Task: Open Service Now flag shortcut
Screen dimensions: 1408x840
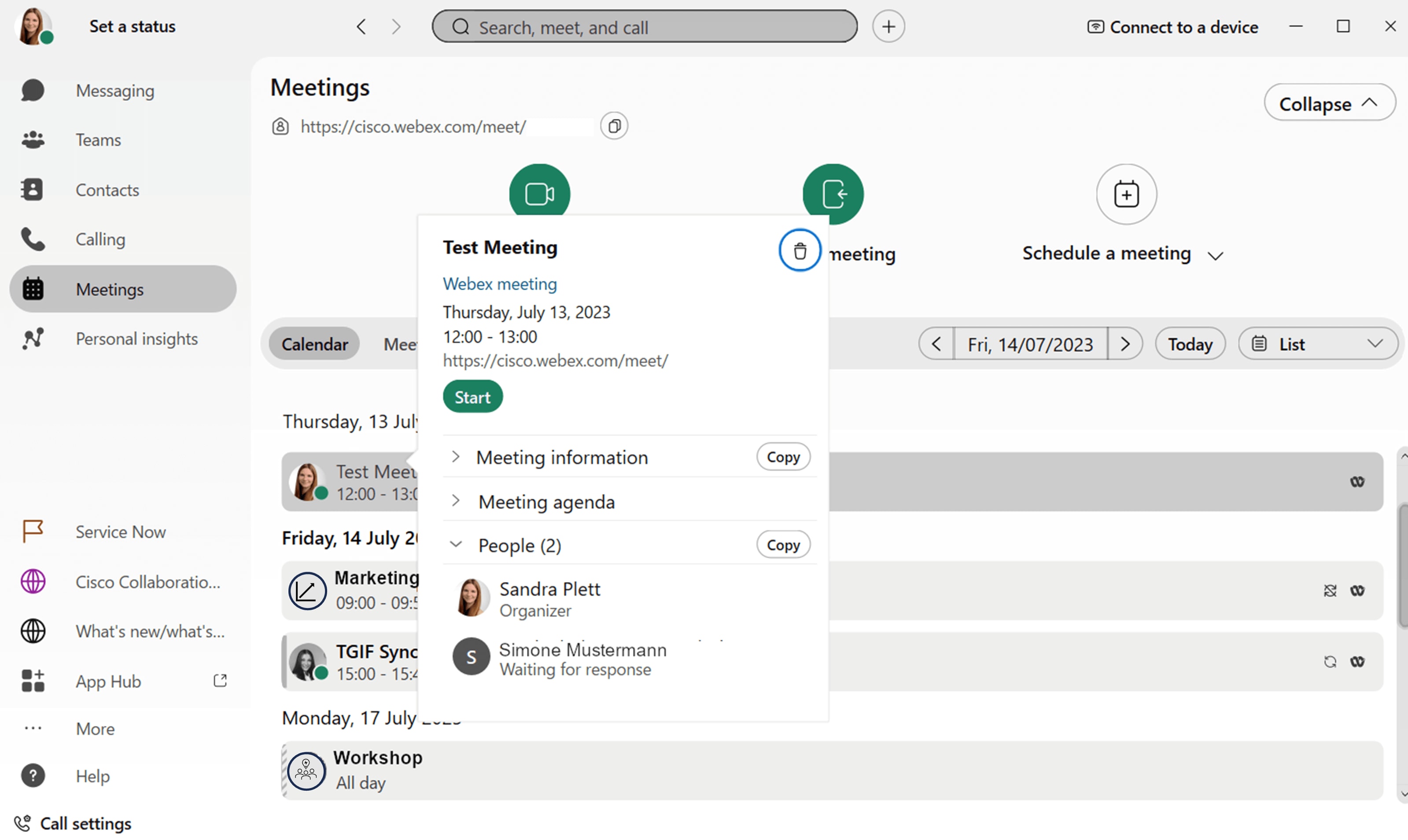Action: 120,532
